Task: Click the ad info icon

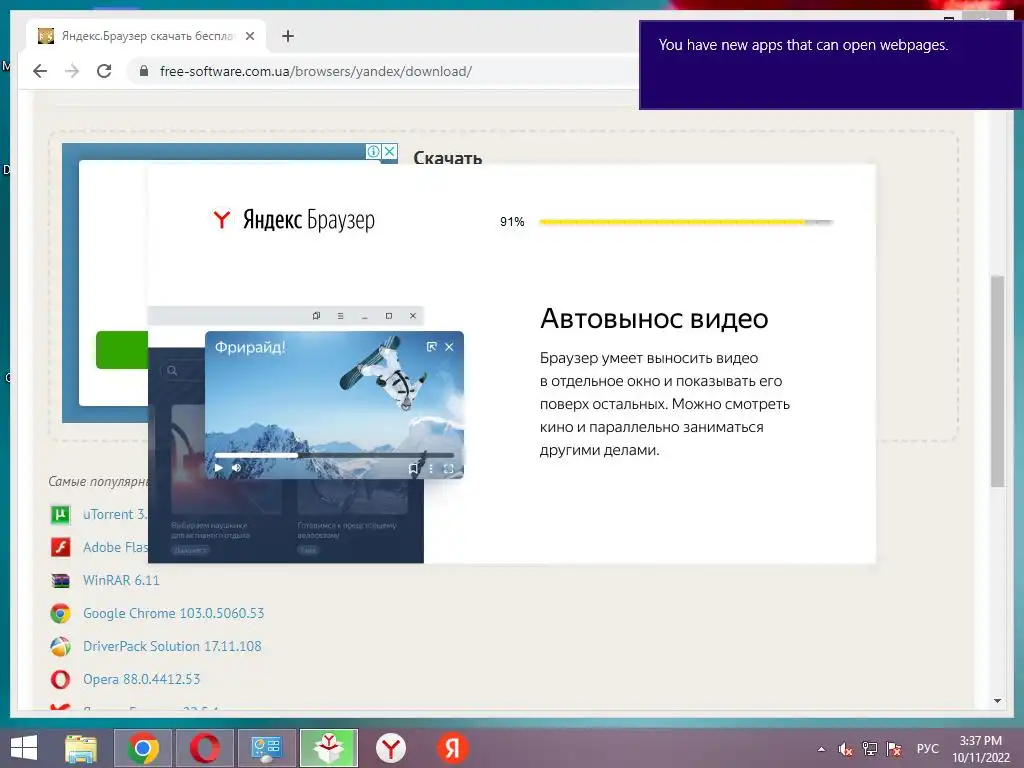Action: coord(374,152)
